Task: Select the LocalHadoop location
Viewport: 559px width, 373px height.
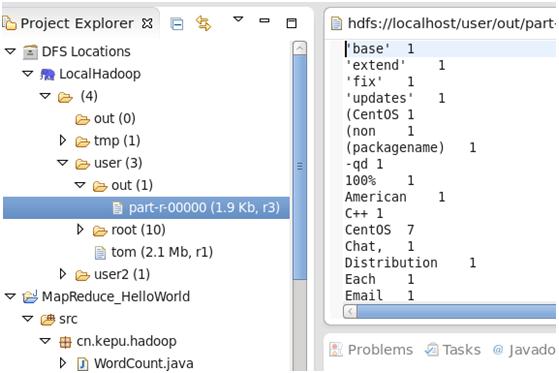Action: point(100,74)
